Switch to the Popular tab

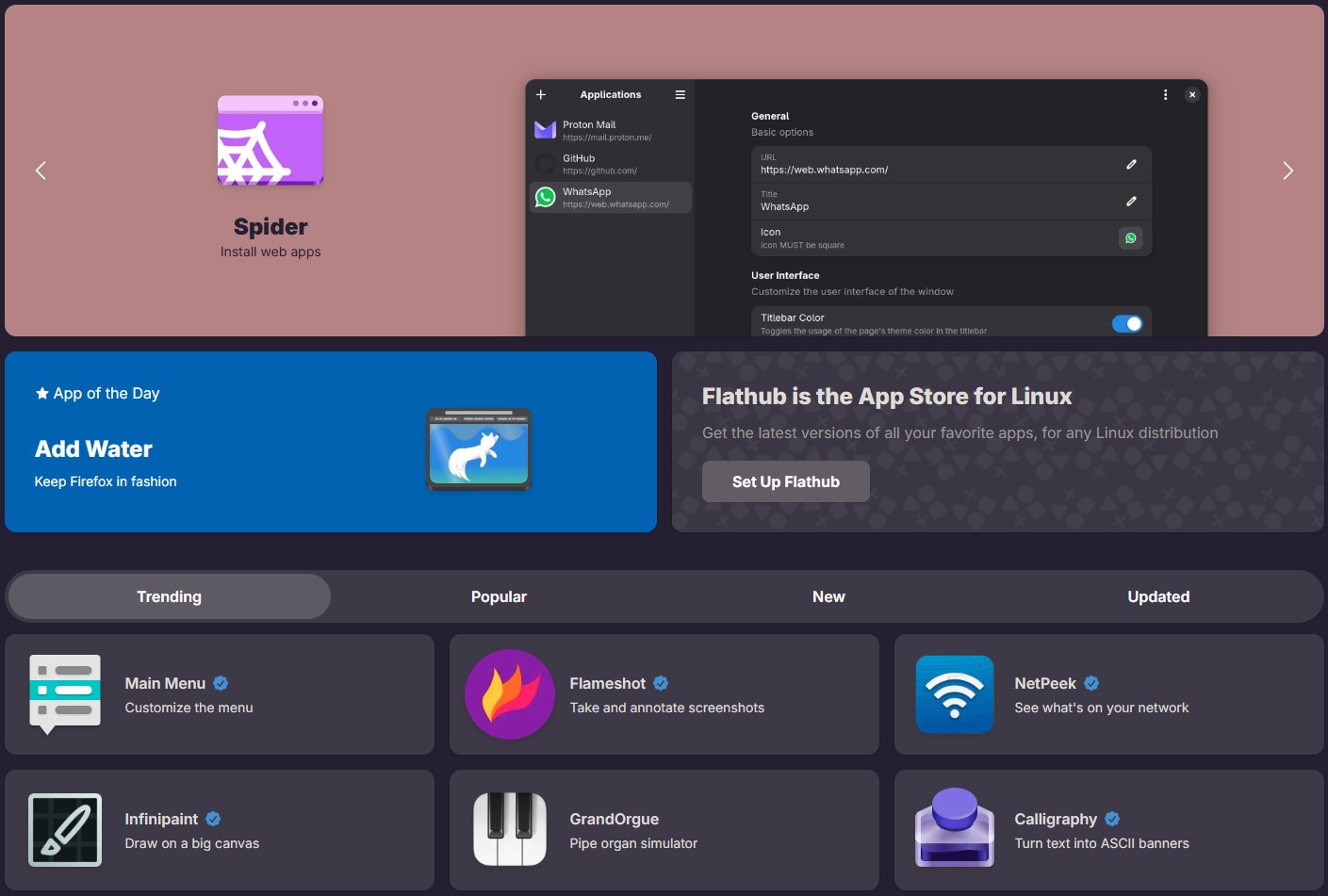click(x=499, y=596)
